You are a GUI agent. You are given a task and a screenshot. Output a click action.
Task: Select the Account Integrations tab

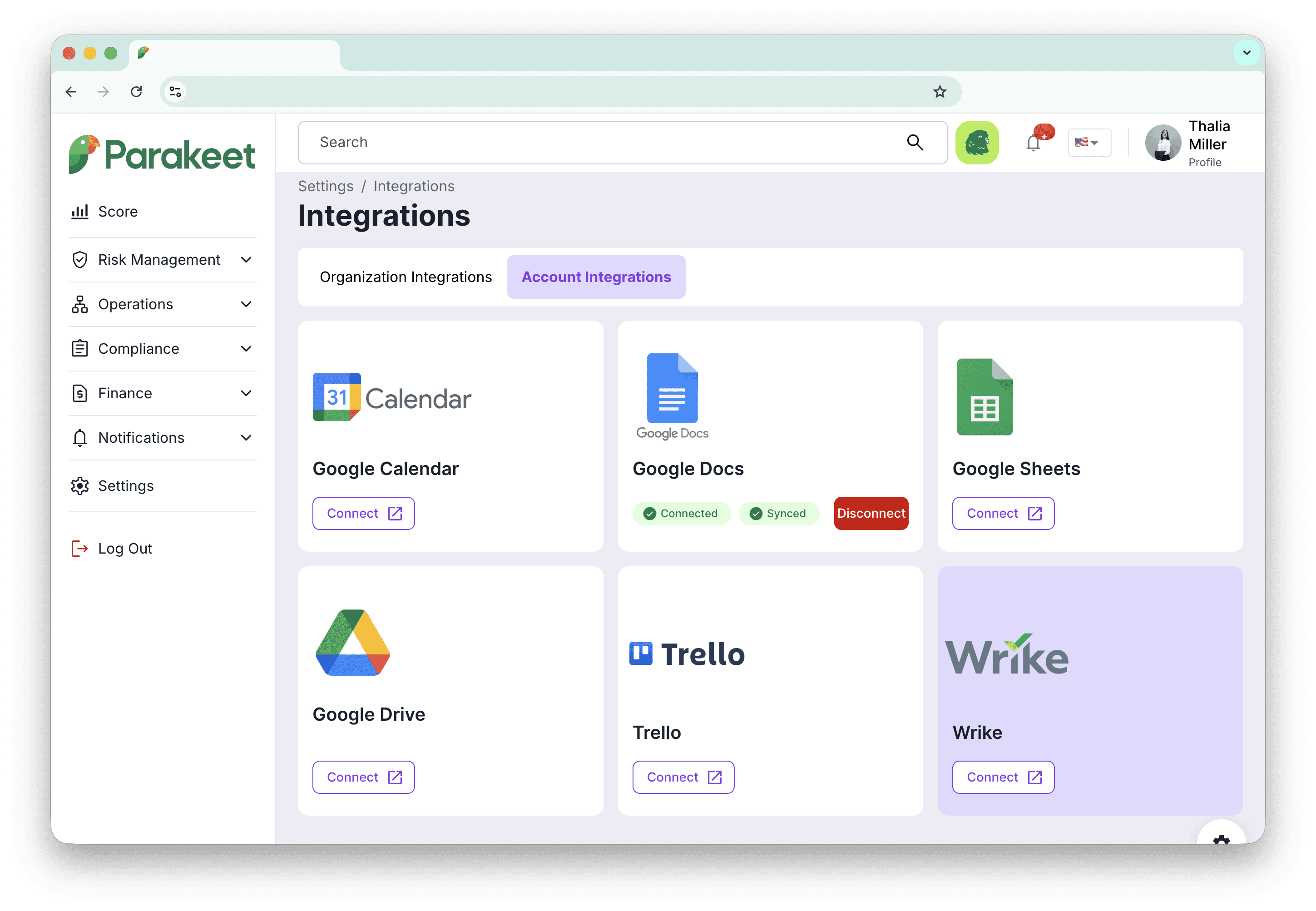click(x=596, y=277)
